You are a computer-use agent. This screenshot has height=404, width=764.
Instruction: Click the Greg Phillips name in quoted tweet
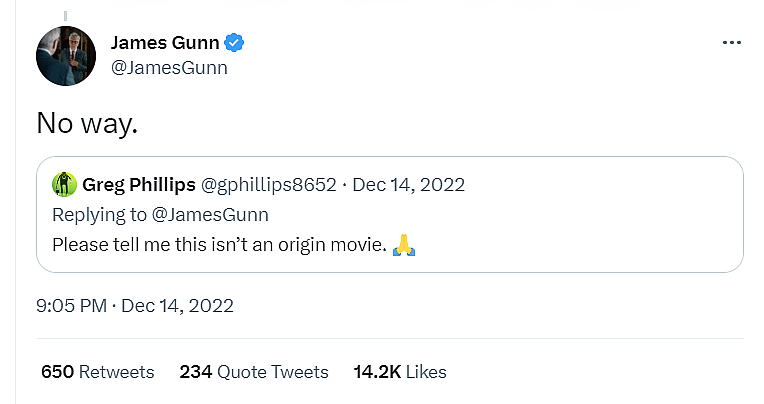(138, 185)
